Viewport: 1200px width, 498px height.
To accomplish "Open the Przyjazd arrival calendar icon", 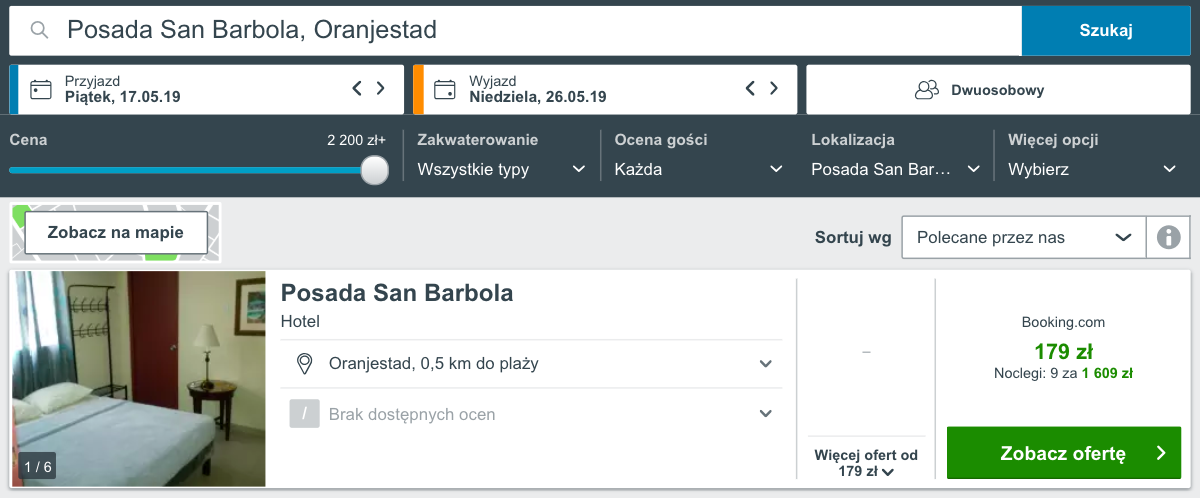I will point(41,89).
